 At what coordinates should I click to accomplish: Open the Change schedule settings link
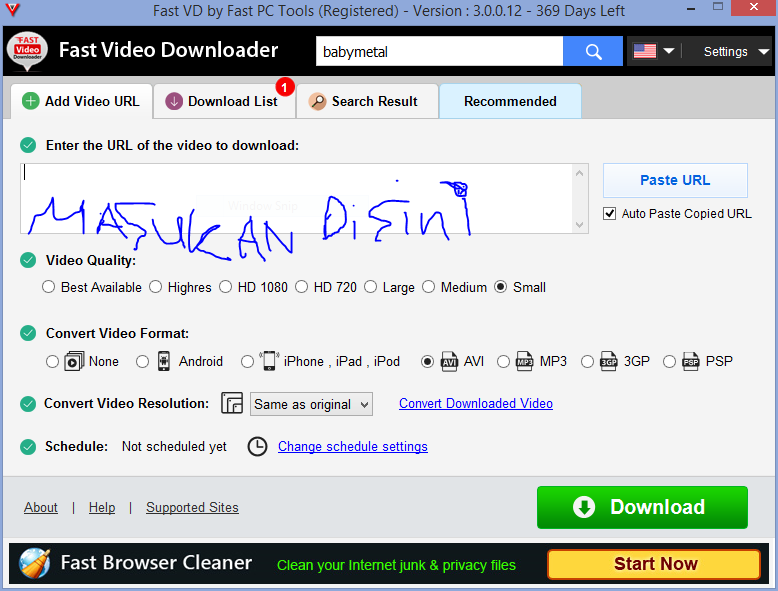coord(353,447)
